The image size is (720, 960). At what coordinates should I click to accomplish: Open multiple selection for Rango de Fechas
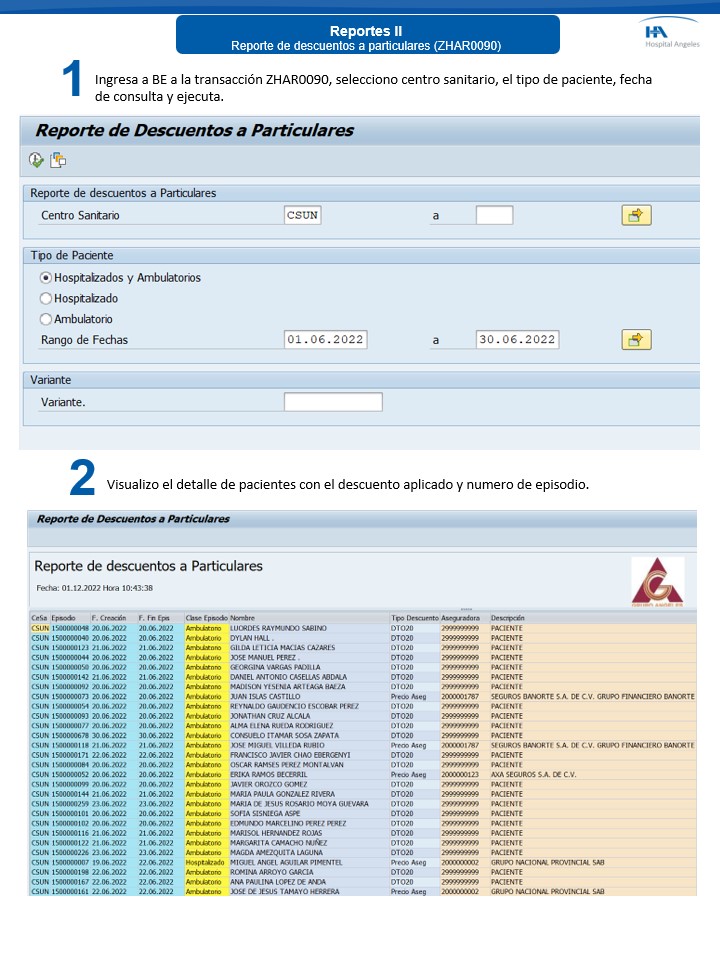pos(636,339)
